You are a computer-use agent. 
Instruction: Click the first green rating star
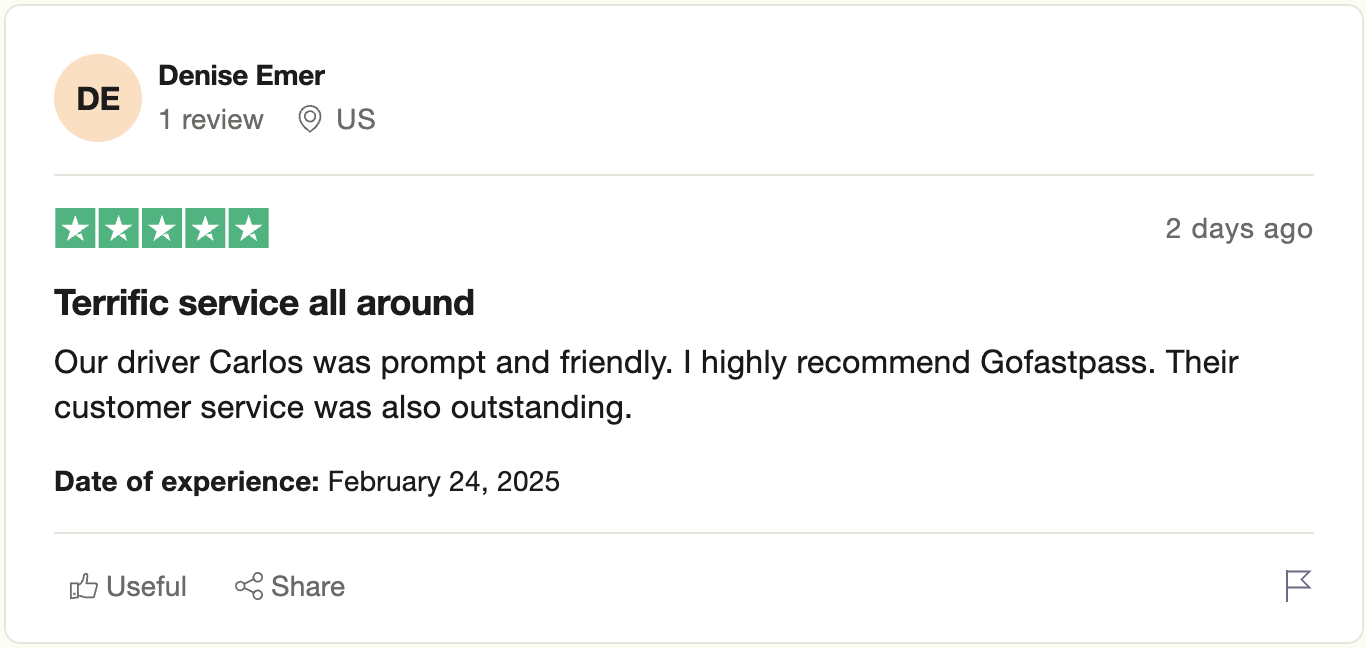pyautogui.click(x=75, y=228)
